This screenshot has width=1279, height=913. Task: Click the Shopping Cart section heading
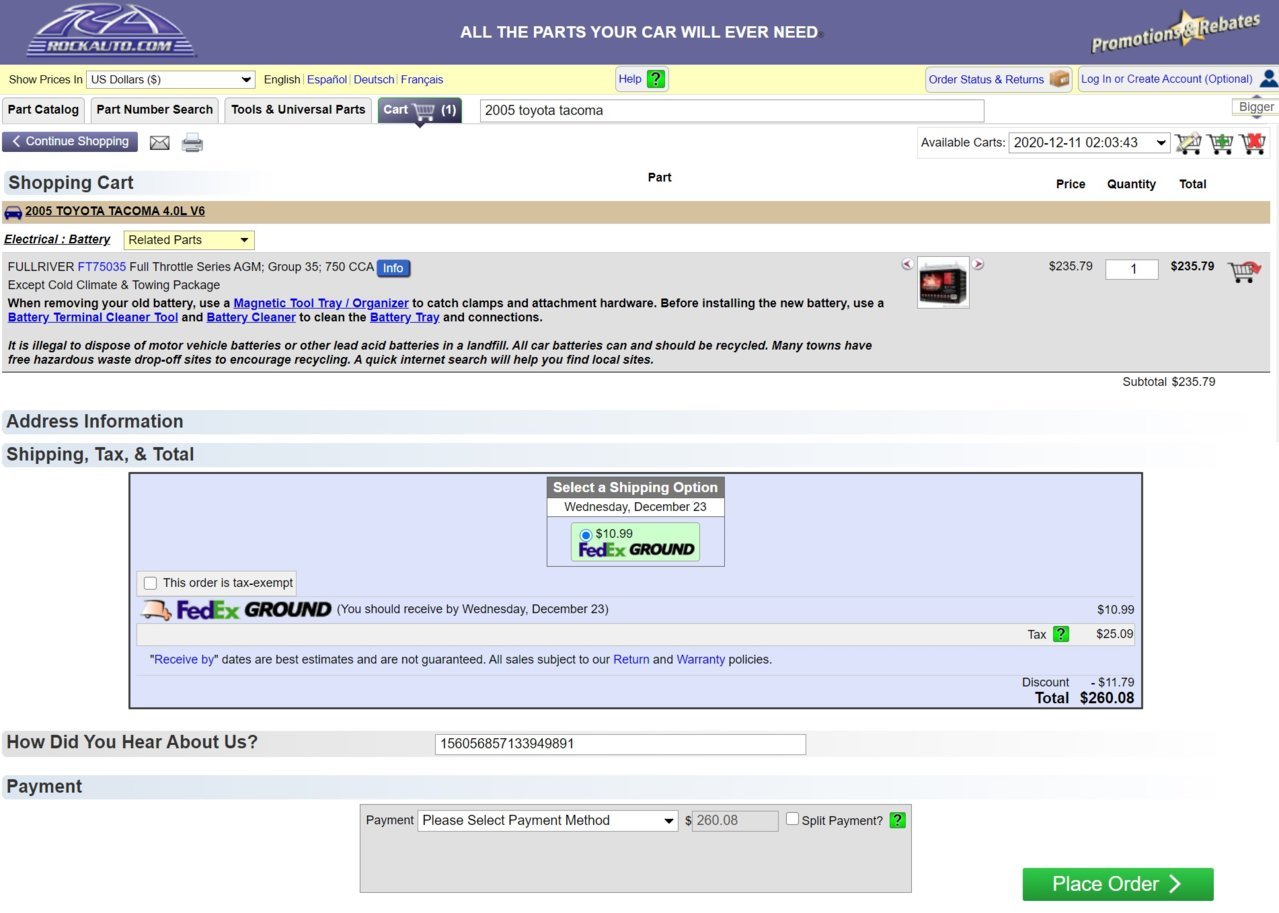tap(71, 183)
